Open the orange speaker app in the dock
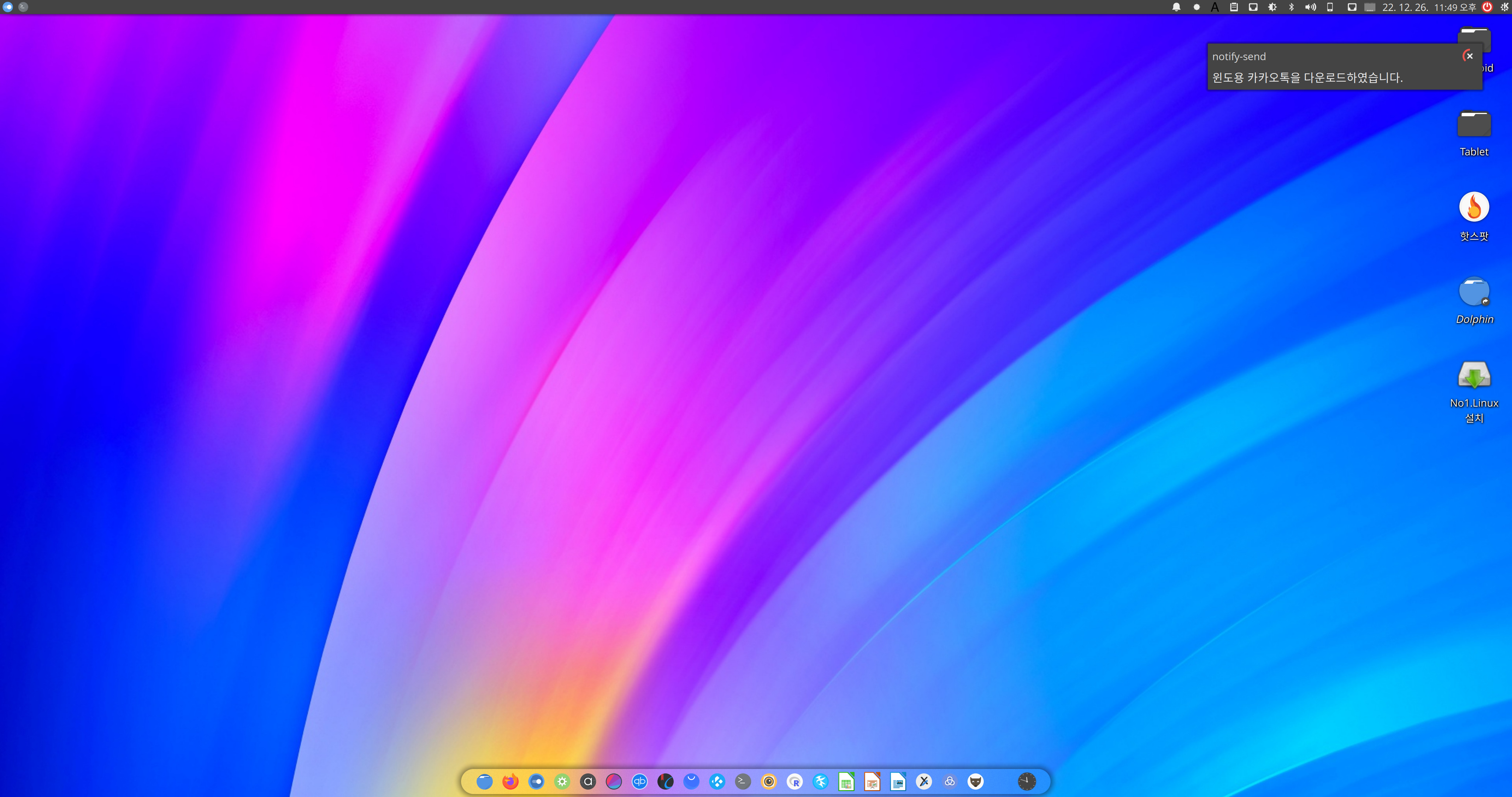The width and height of the screenshot is (1512, 797). 769,782
